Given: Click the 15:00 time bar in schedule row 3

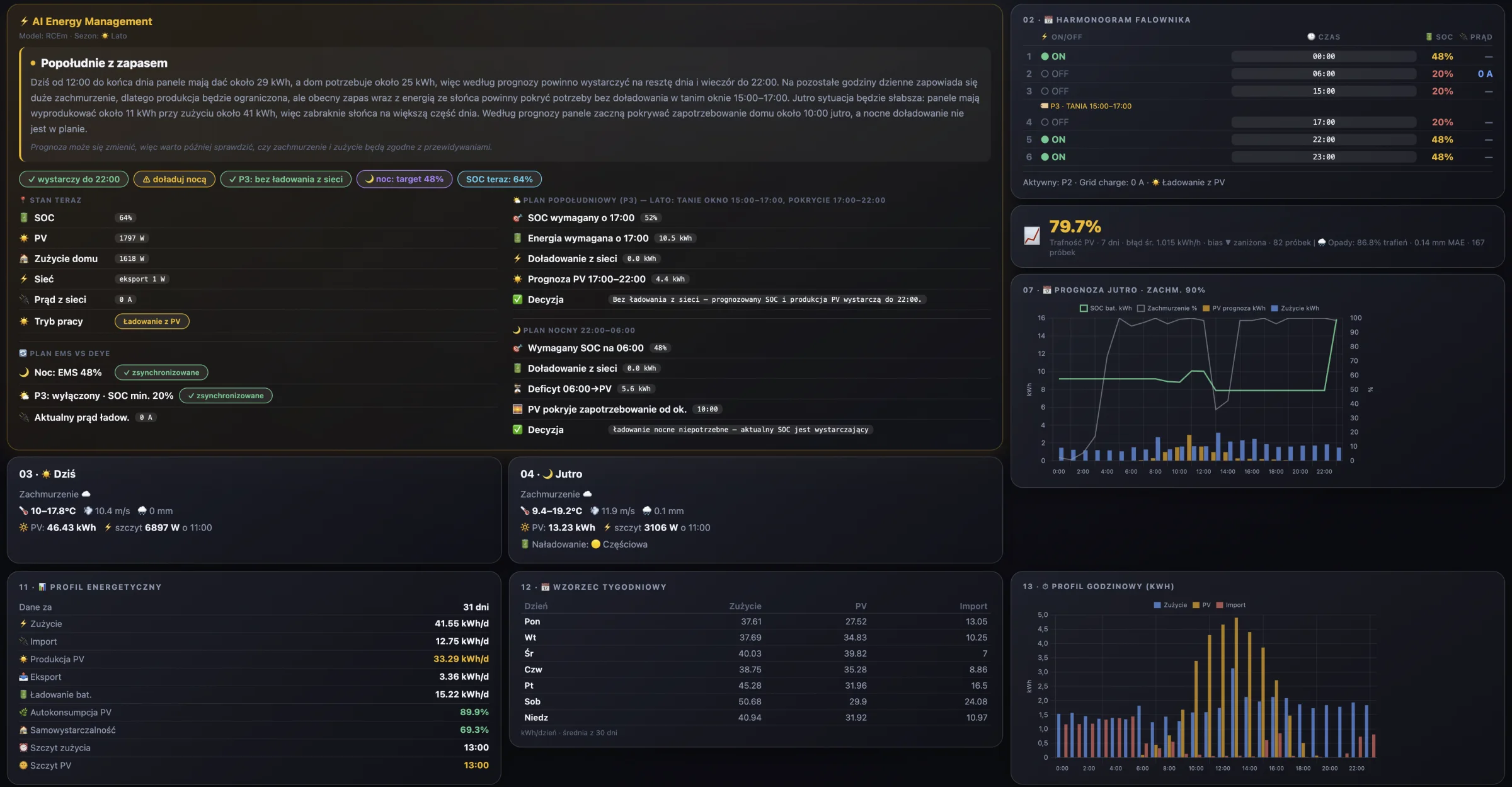Looking at the screenshot, I should tap(1324, 91).
